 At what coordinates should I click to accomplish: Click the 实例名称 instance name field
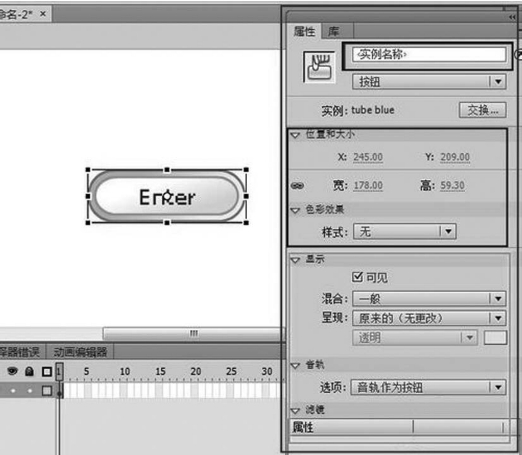pos(429,54)
